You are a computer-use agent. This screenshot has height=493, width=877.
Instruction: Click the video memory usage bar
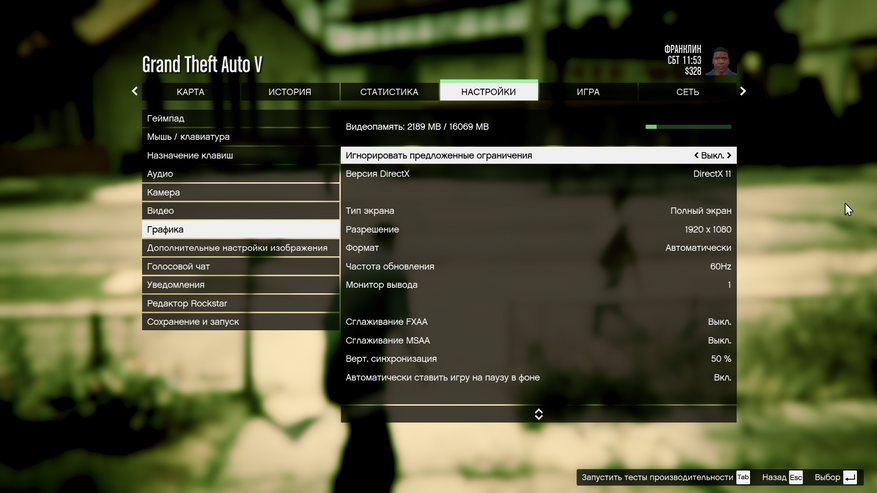pos(688,127)
